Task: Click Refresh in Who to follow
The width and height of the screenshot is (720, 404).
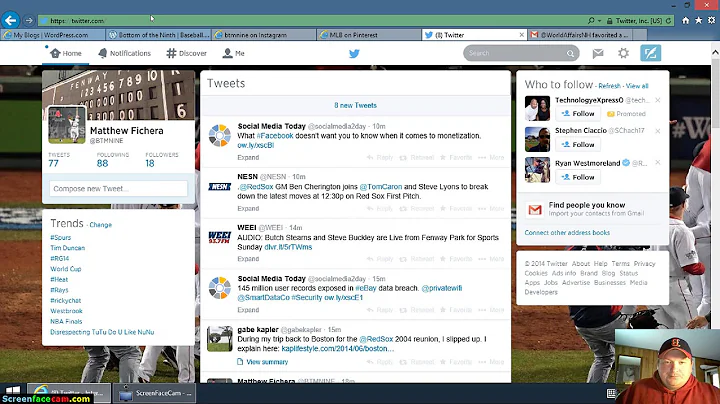Action: click(x=609, y=86)
